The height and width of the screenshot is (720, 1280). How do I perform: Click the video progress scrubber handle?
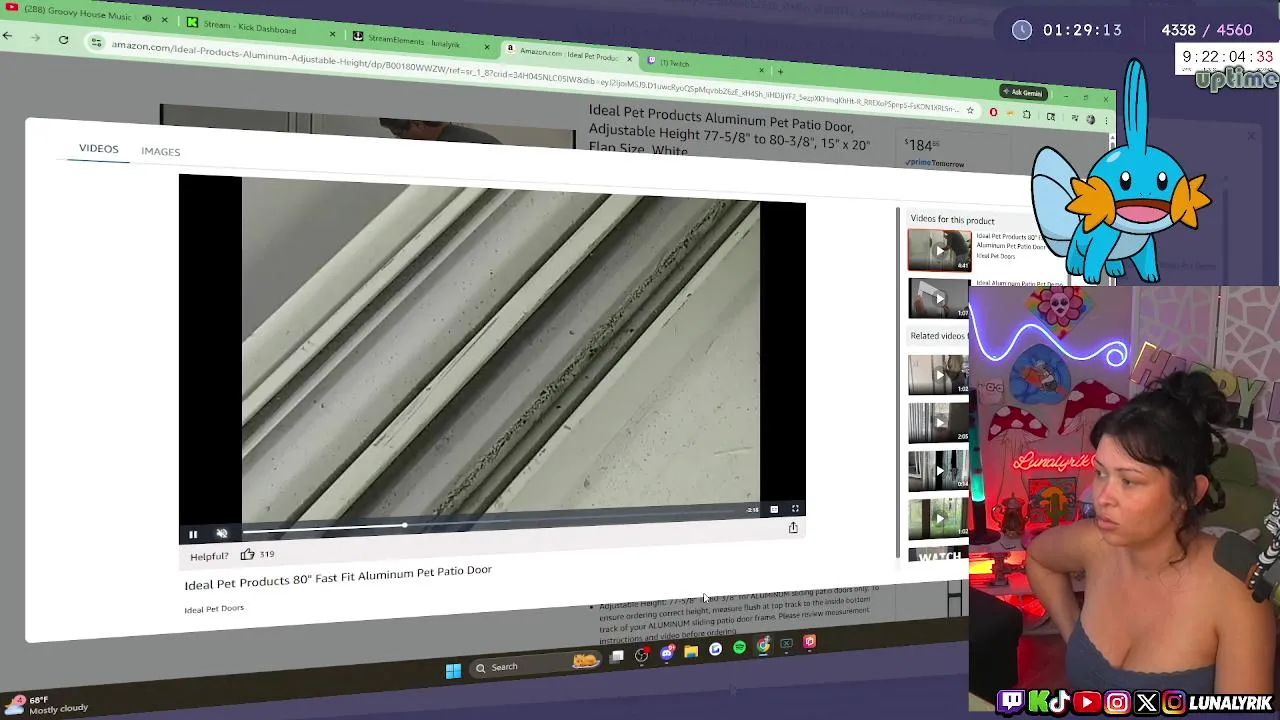pyautogui.click(x=405, y=525)
